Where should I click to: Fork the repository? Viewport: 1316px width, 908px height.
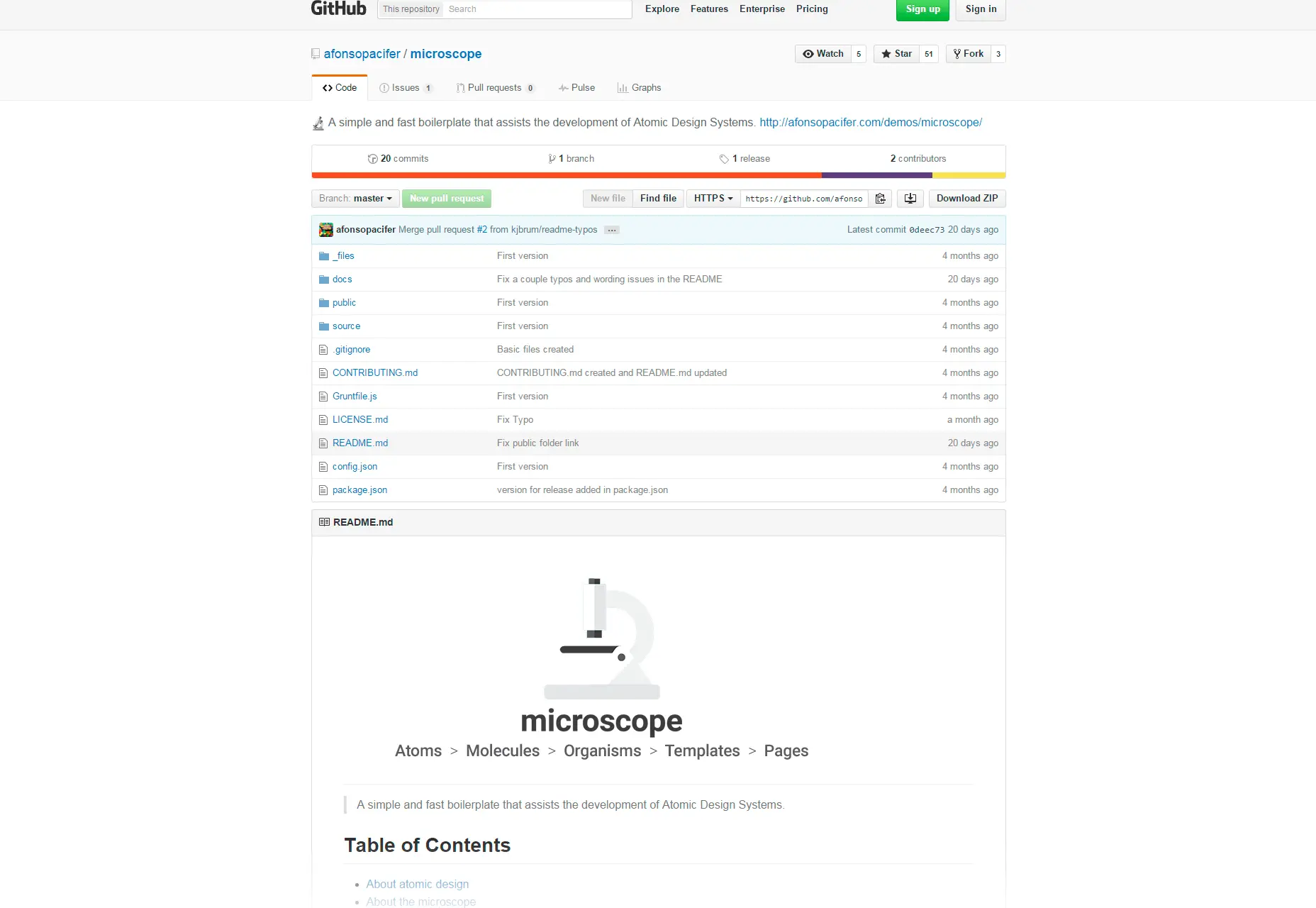point(968,53)
